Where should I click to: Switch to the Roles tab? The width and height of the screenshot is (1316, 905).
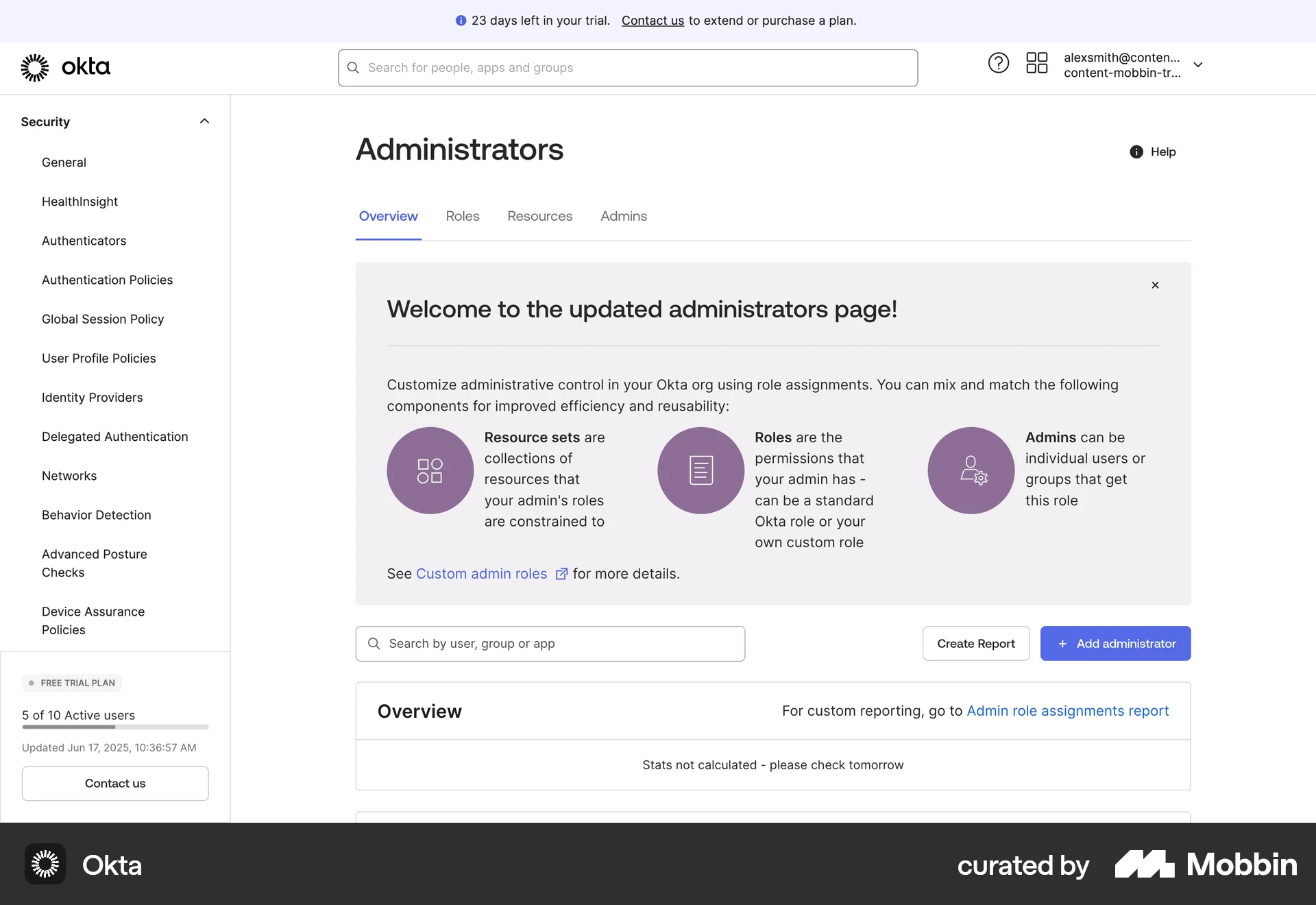(x=463, y=216)
